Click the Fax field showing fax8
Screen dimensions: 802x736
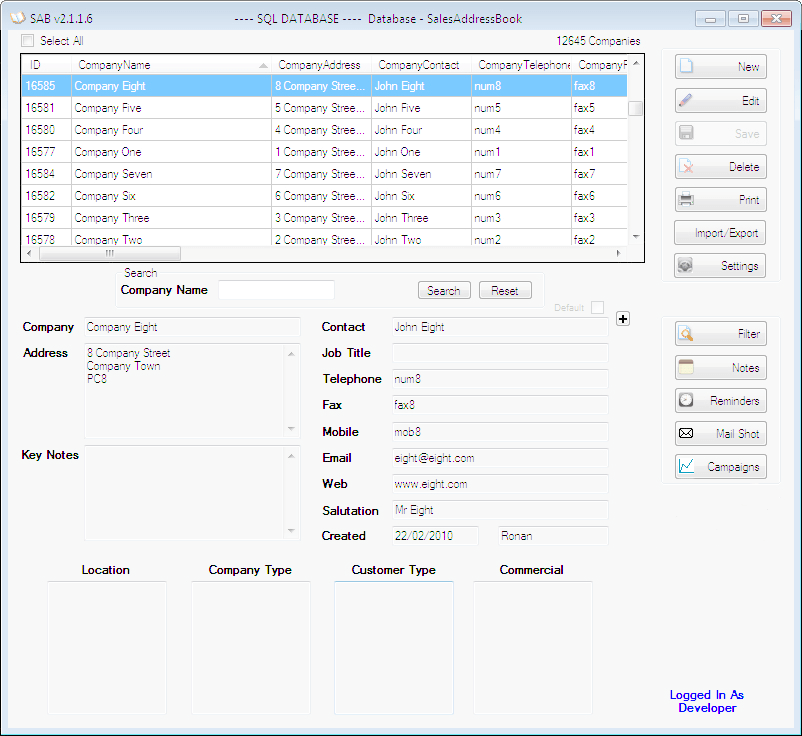point(500,405)
